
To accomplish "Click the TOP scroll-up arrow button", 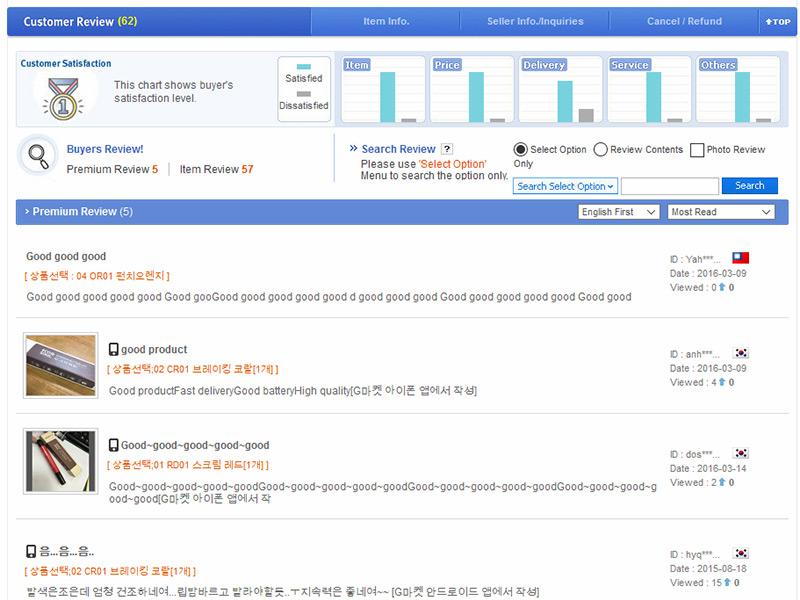I will tap(777, 22).
